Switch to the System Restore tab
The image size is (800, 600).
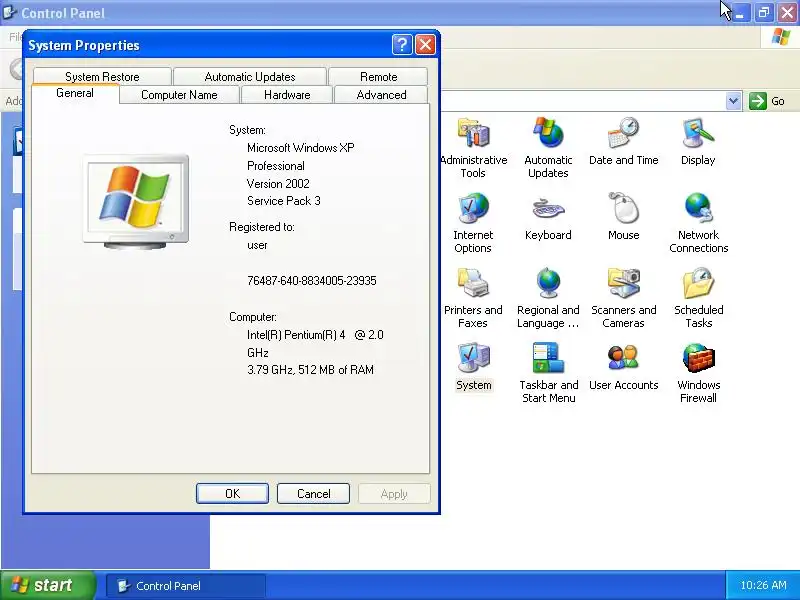[x=102, y=77]
